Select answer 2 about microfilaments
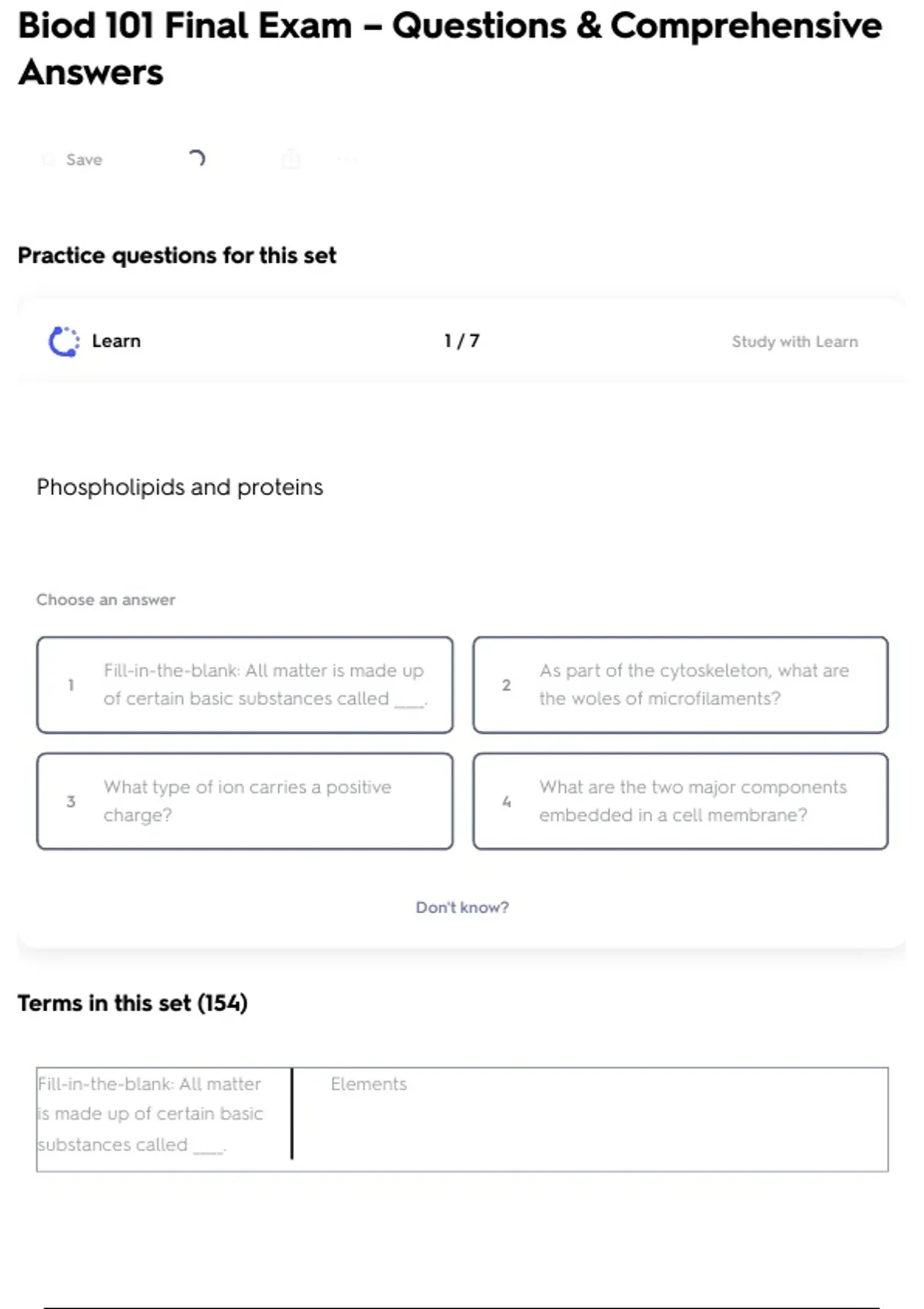The height and width of the screenshot is (1309, 924). point(680,685)
